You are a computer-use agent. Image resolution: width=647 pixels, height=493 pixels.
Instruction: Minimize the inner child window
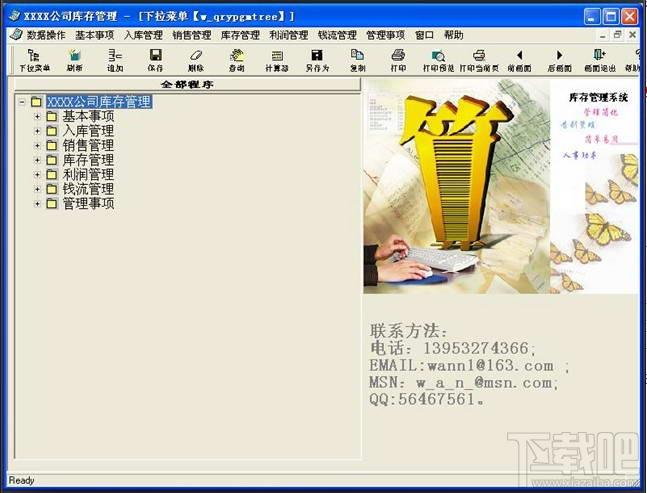603,35
